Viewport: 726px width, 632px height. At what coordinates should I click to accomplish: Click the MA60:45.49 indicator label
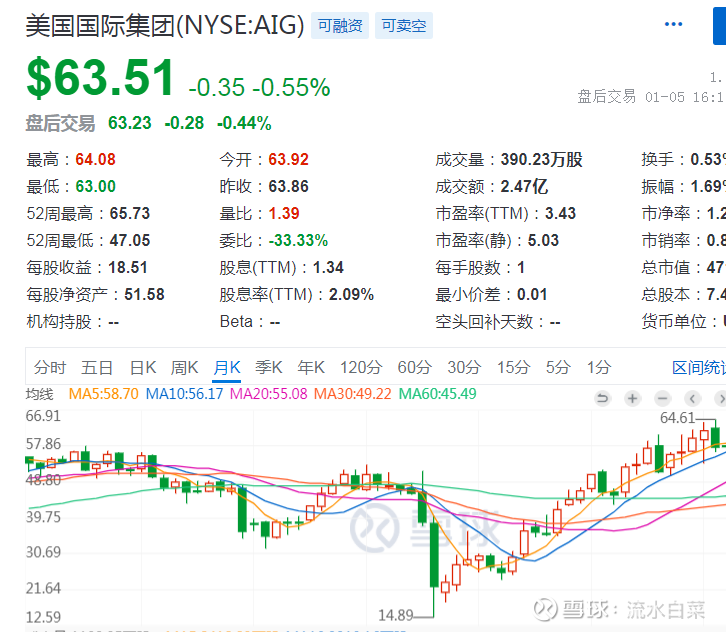point(438,394)
